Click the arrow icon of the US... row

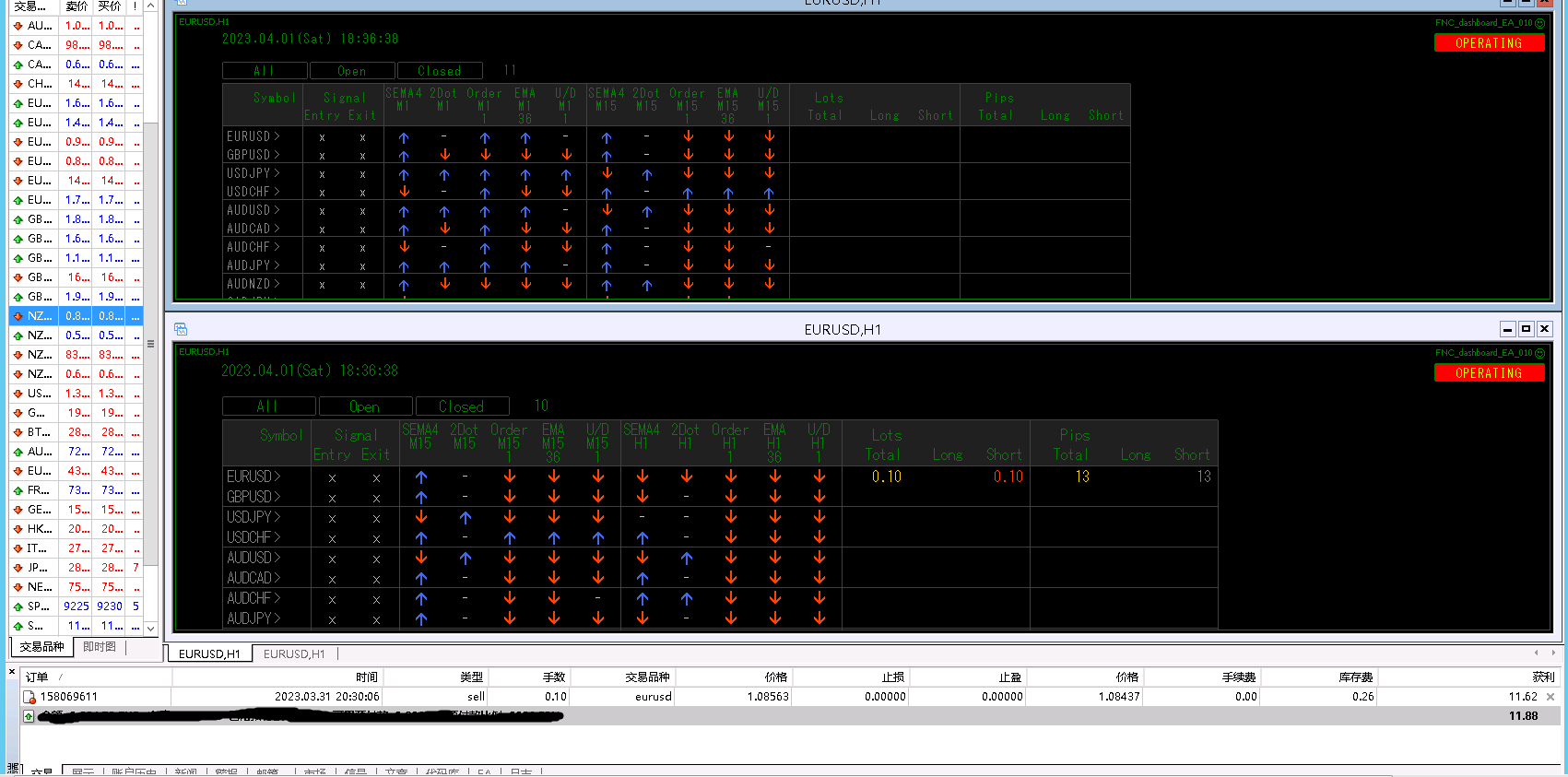[18, 394]
